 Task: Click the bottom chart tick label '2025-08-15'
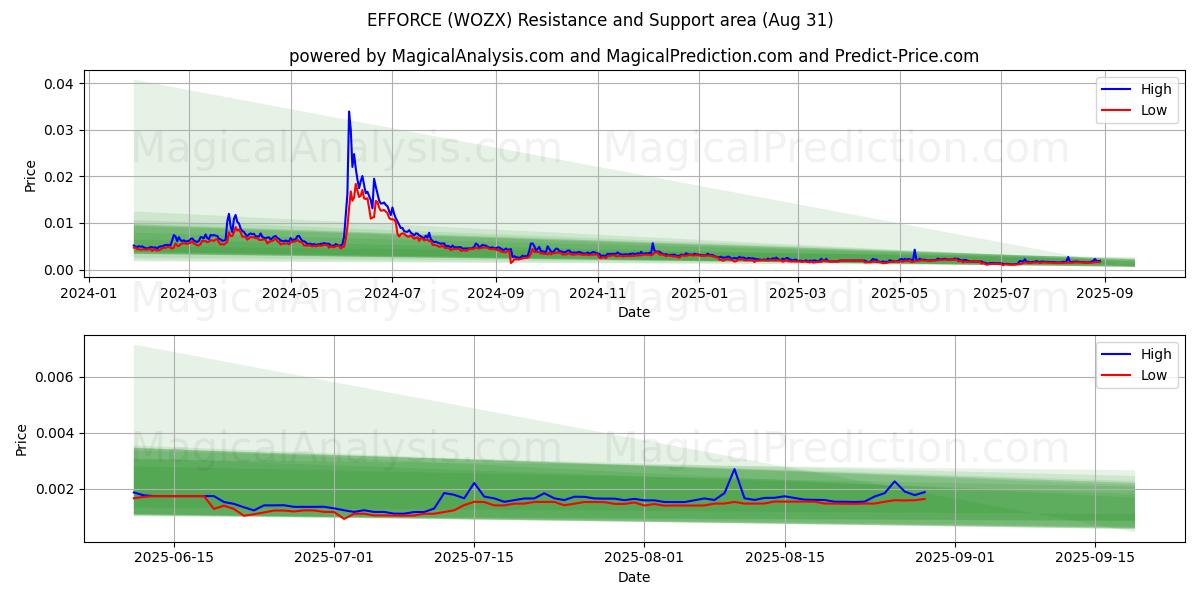784,558
